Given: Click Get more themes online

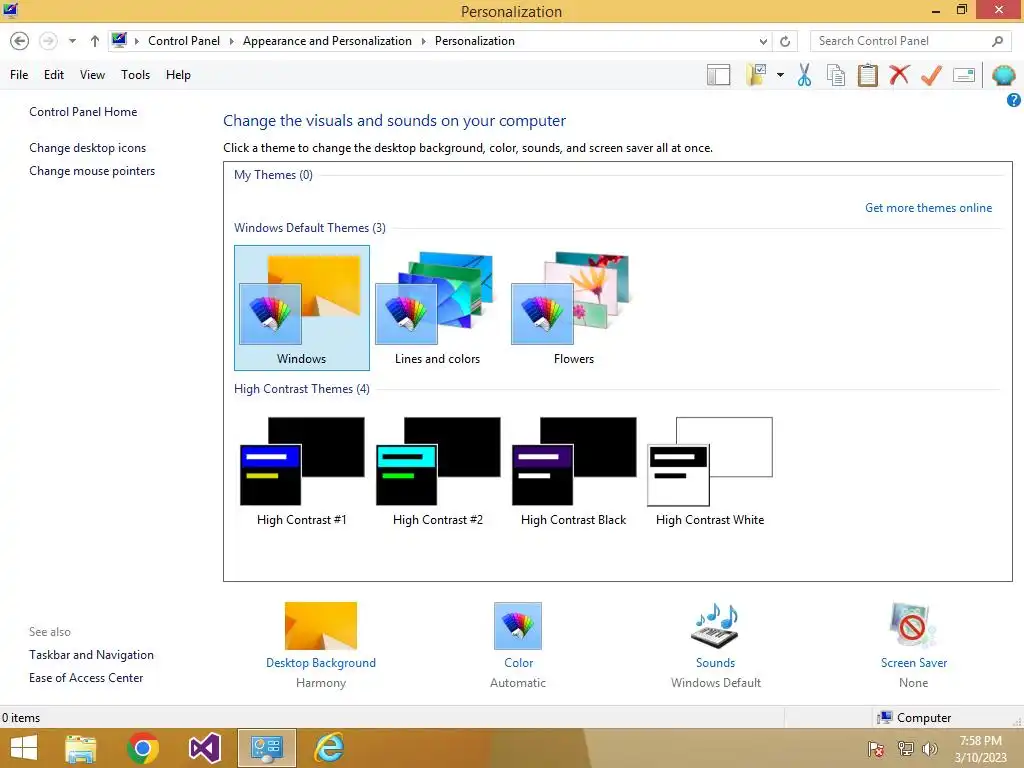Looking at the screenshot, I should pos(928,208).
